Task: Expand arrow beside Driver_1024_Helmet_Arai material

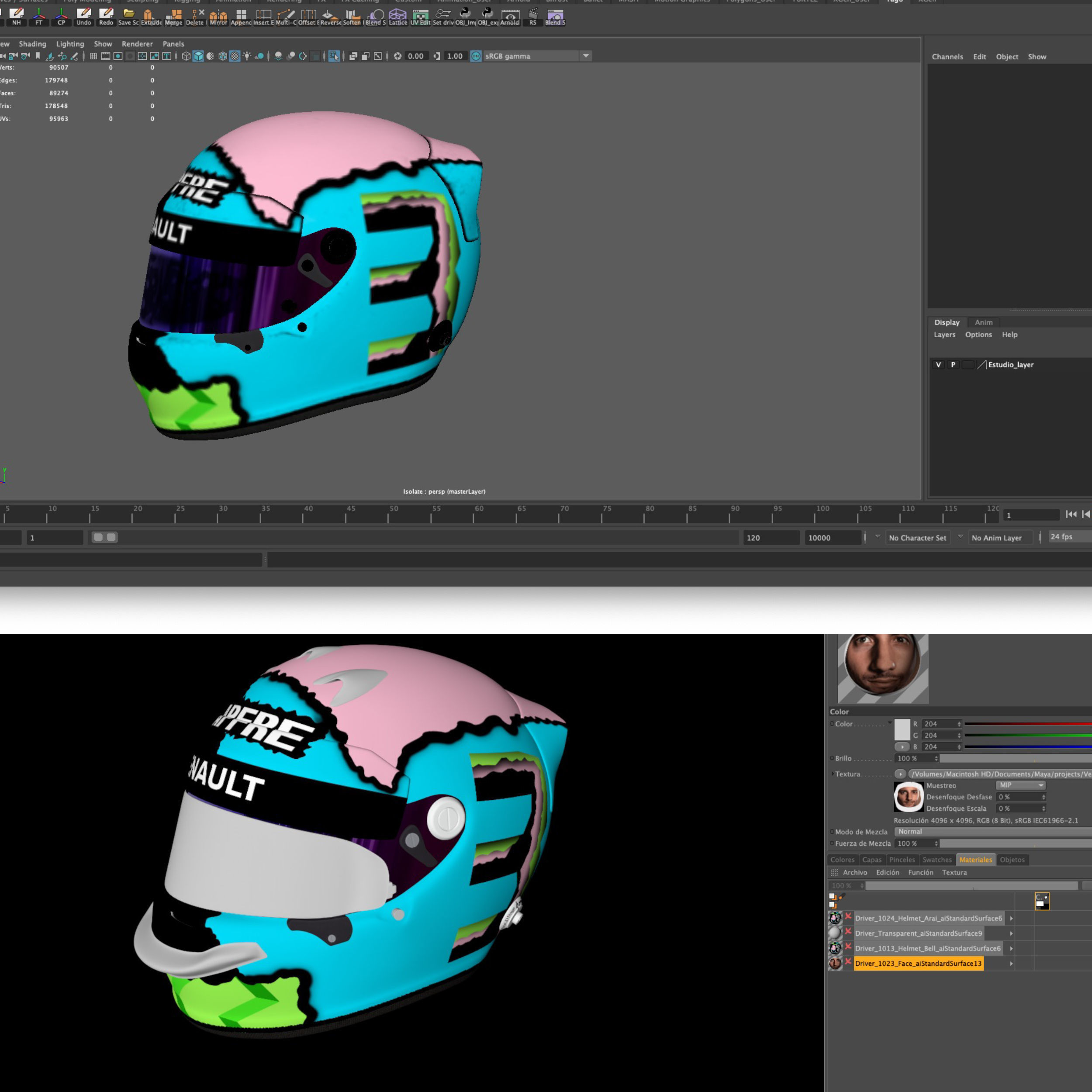Action: 1011,919
